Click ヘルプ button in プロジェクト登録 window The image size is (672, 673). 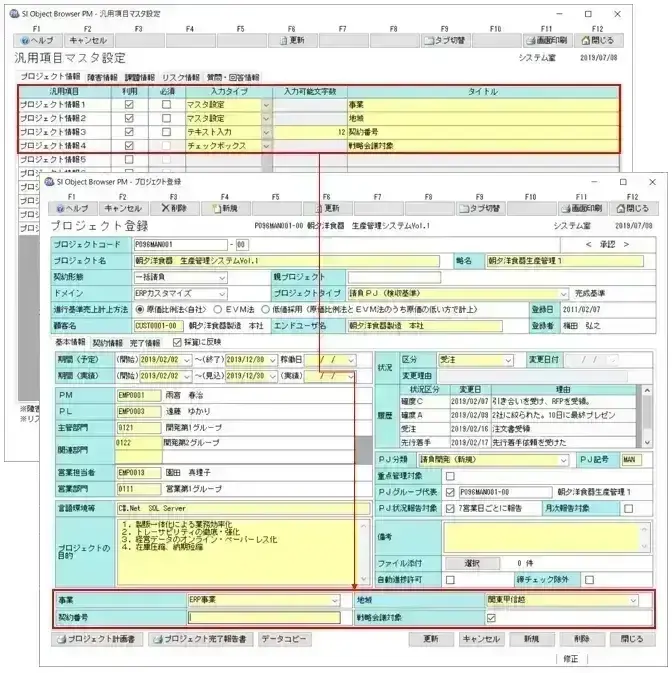coord(73,209)
